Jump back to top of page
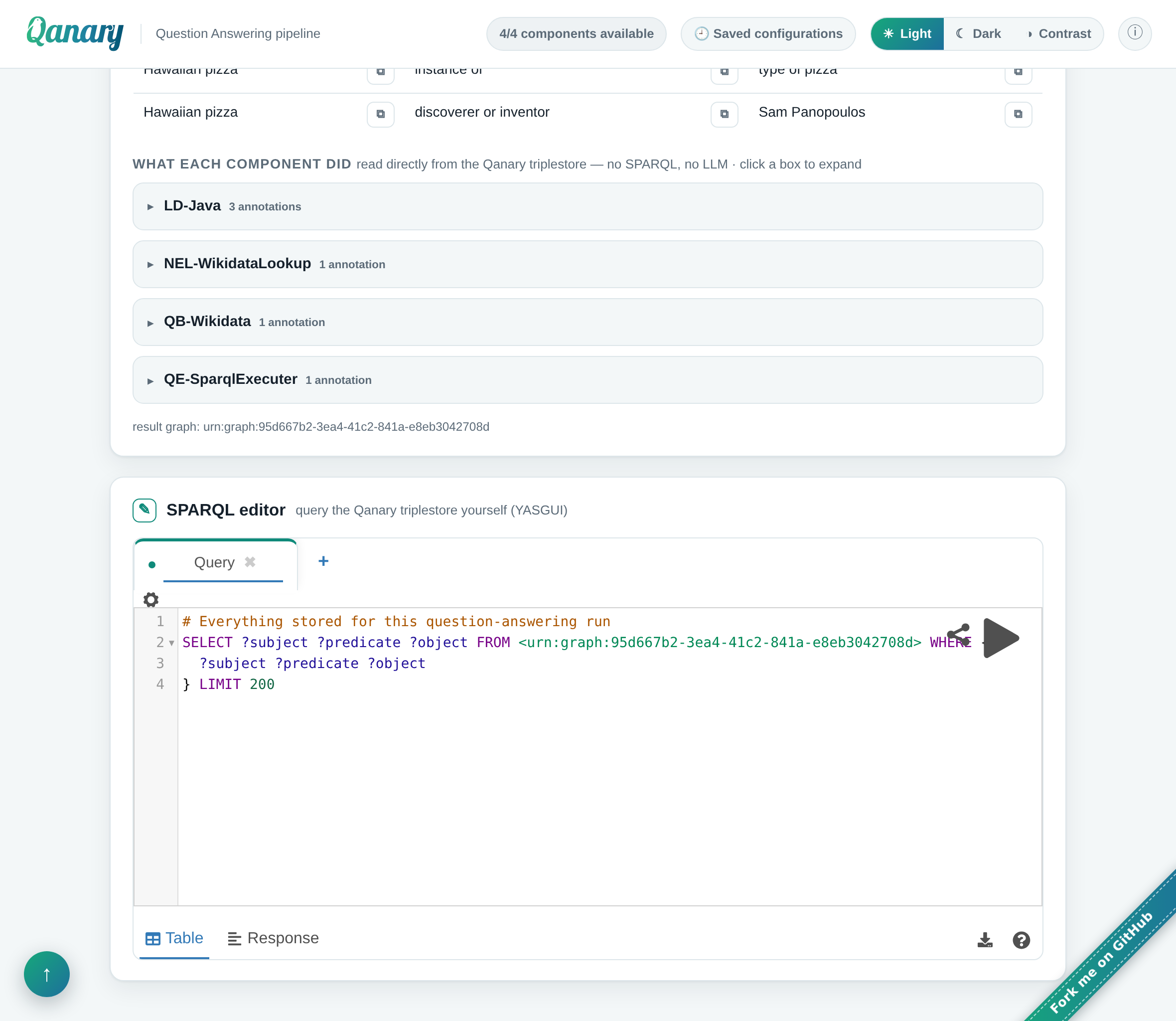This screenshot has height=1021, width=1176. point(47,974)
